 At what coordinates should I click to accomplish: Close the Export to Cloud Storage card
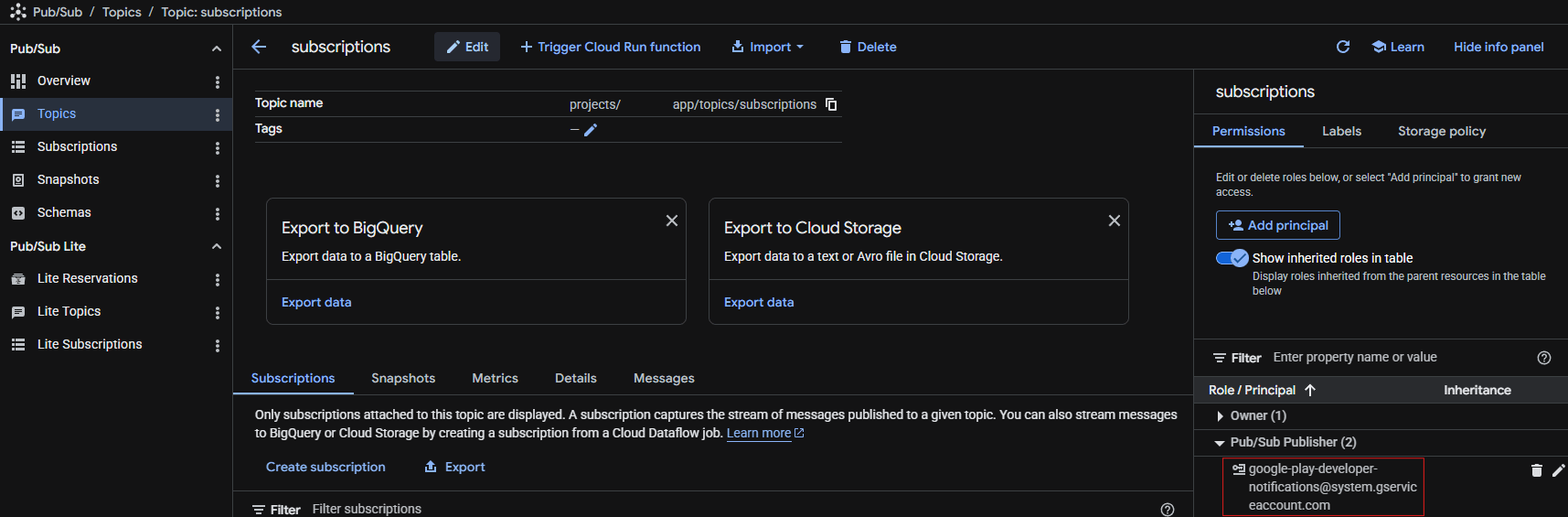[1115, 221]
